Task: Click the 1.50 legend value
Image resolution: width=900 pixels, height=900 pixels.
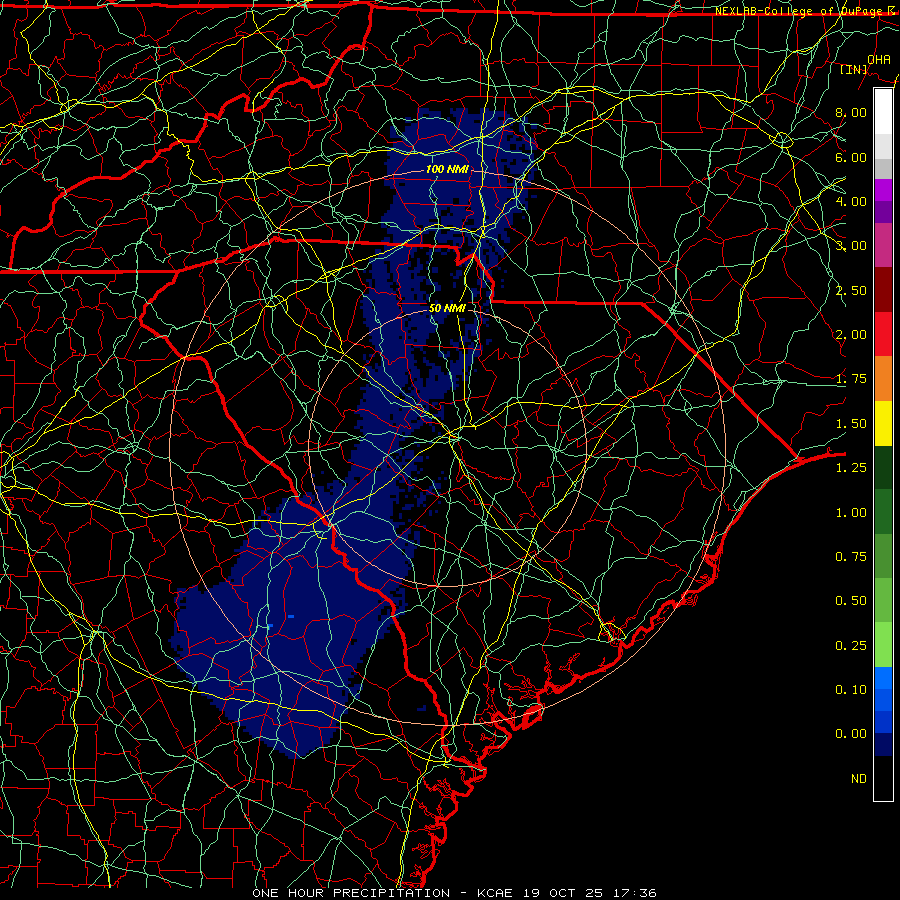Action: (851, 424)
